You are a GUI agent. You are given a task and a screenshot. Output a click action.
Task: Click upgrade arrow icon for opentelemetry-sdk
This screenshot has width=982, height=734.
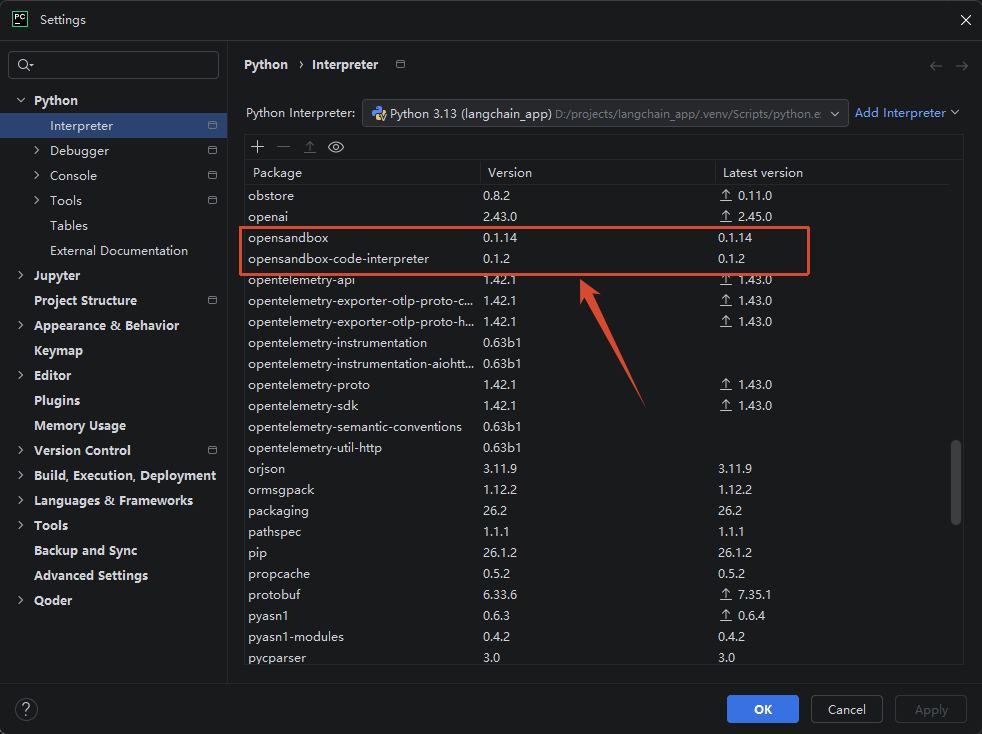click(726, 406)
